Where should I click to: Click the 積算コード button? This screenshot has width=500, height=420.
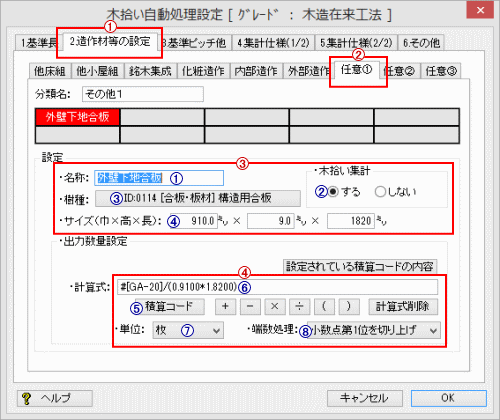click(170, 306)
